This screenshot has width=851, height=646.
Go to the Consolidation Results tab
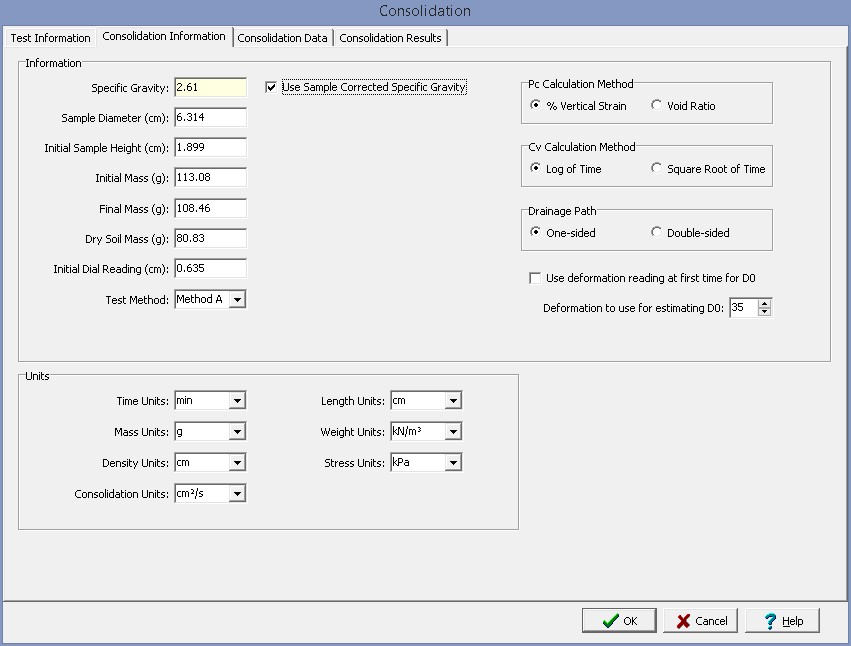(390, 38)
